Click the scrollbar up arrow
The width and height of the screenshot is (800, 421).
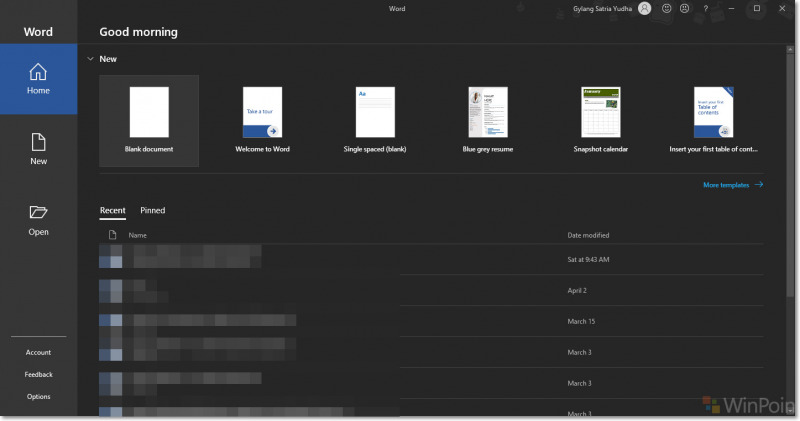pos(790,49)
